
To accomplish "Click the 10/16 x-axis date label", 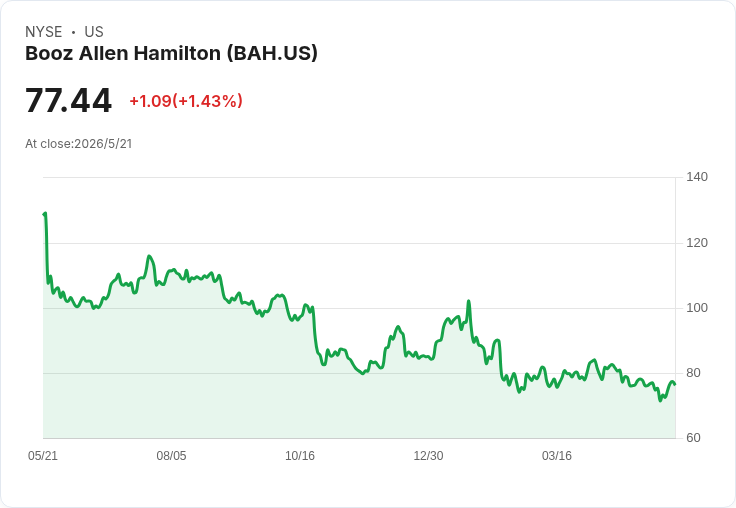I will pyautogui.click(x=300, y=456).
